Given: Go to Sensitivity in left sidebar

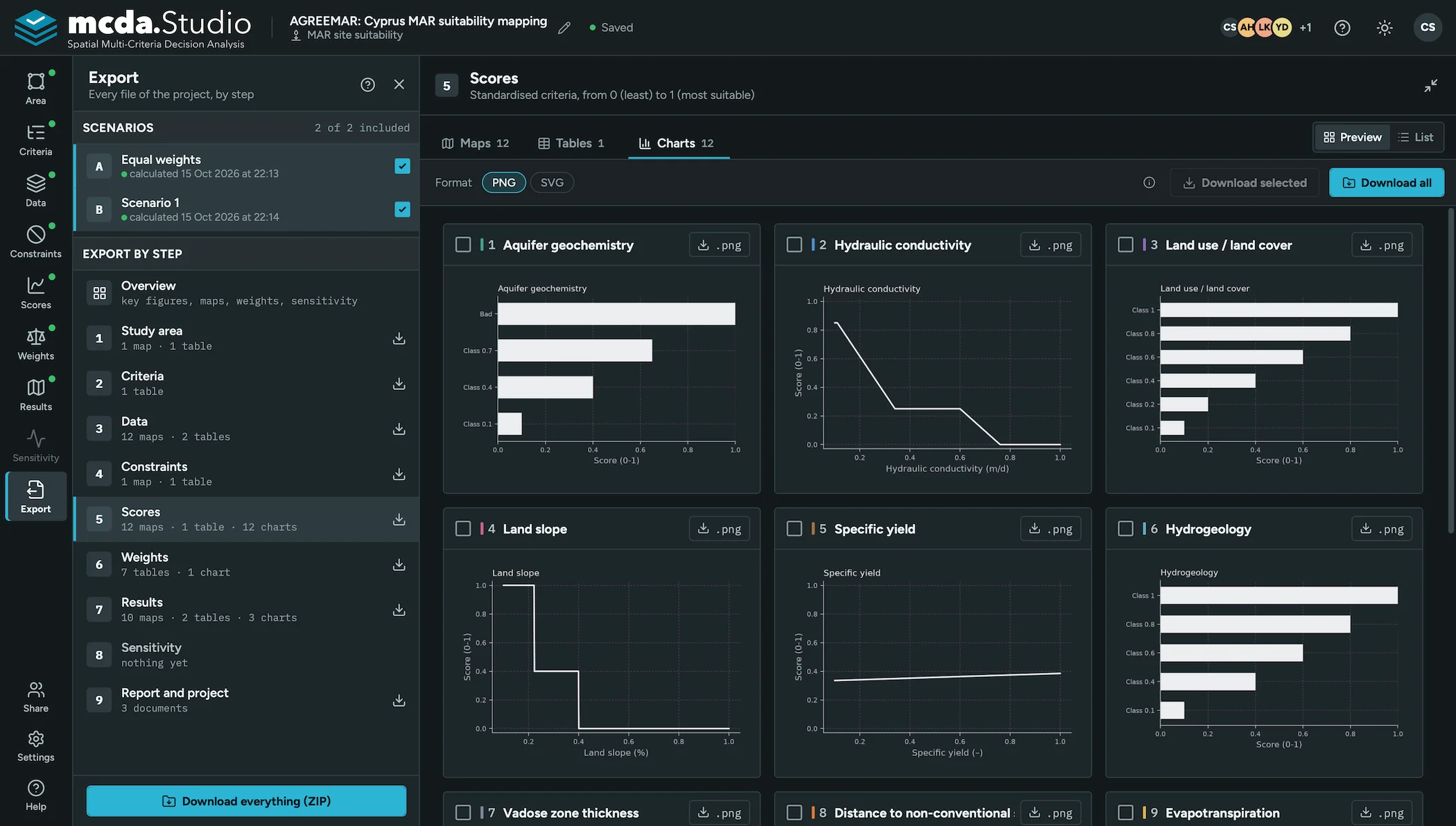Looking at the screenshot, I should click(x=35, y=446).
